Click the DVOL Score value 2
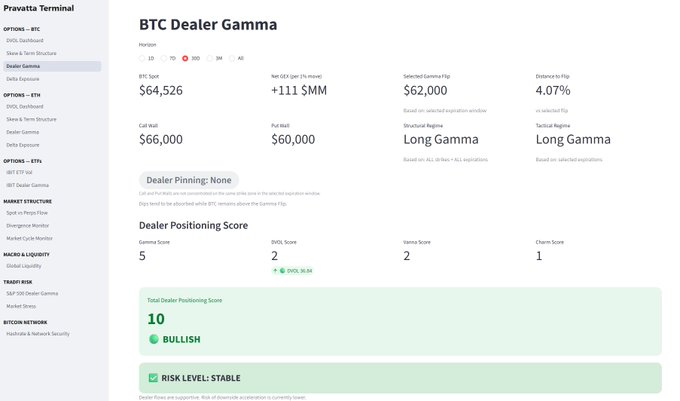Image resolution: width=680 pixels, height=401 pixels. pos(275,256)
